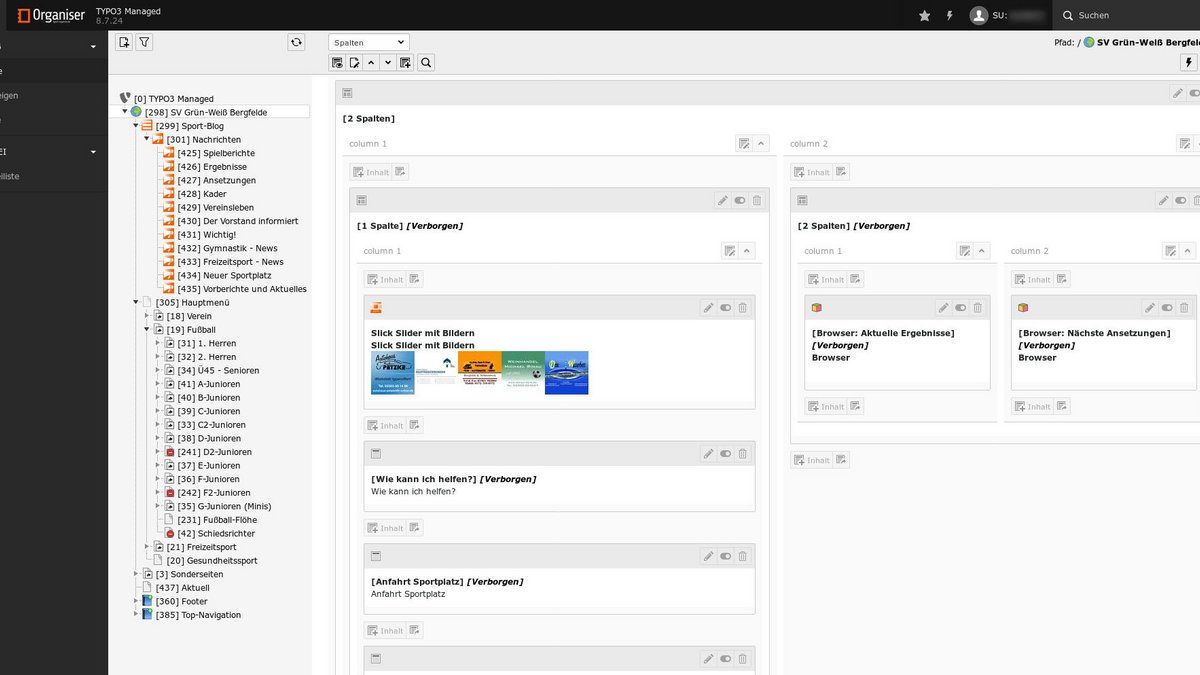Click Inhalt button below Anfahrt Sportplatz
The width and height of the screenshot is (1200, 675).
pos(384,630)
